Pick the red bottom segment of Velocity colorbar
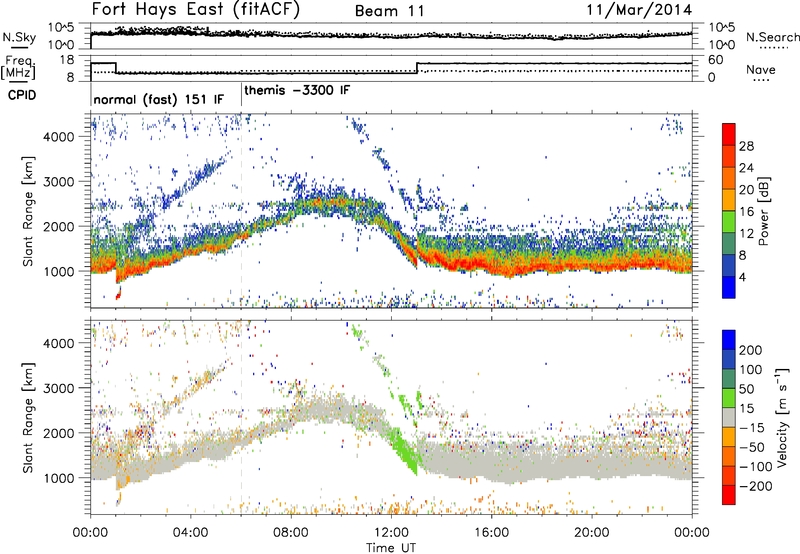The height and width of the screenshot is (554, 800). pos(729,495)
